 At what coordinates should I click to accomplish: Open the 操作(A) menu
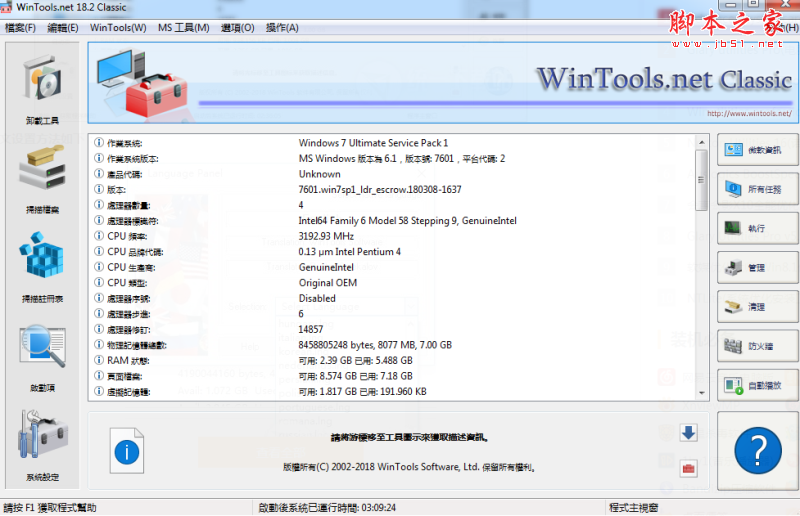282,28
